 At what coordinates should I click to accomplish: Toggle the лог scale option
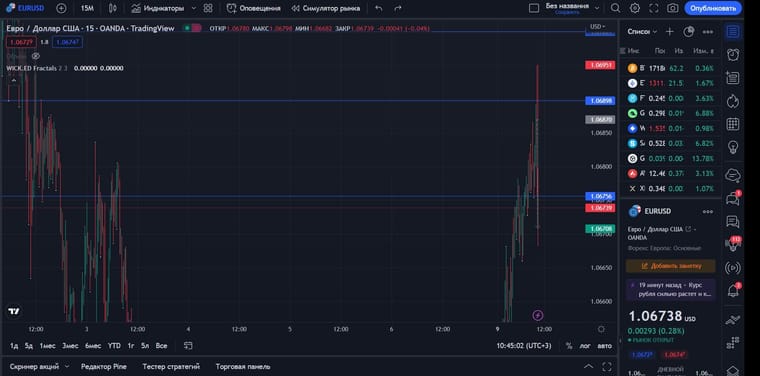coord(585,346)
